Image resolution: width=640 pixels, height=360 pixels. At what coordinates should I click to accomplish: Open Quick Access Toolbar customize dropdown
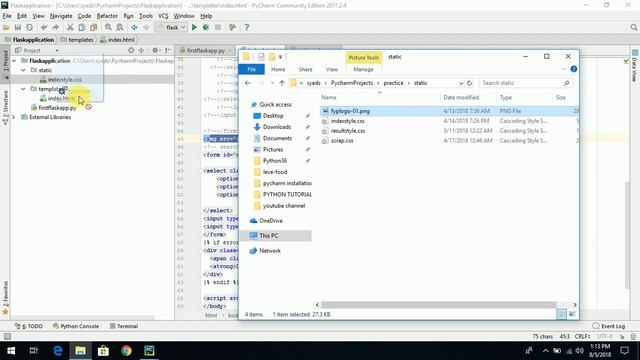pos(280,57)
